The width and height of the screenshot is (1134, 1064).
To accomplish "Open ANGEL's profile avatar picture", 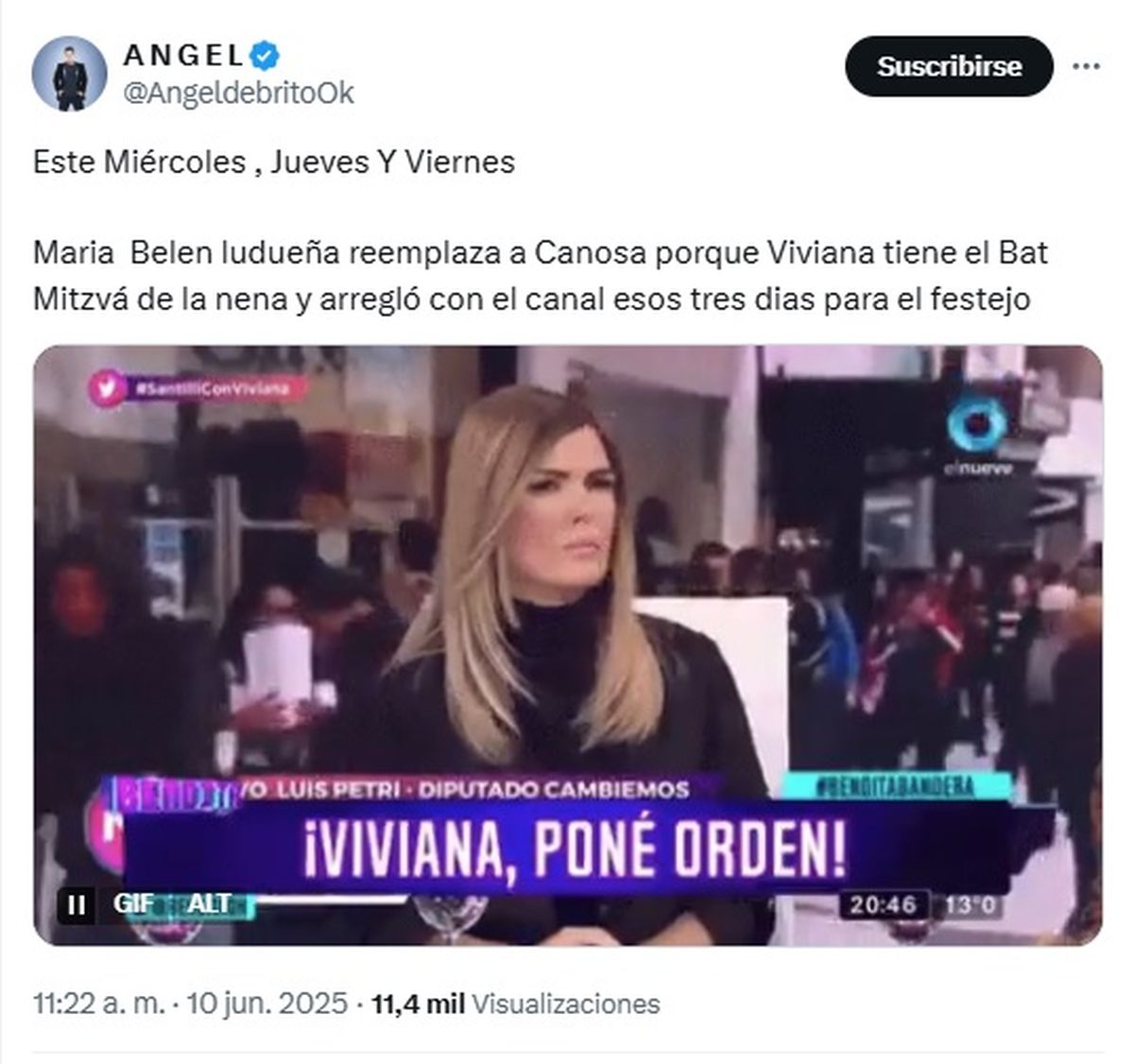I will (69, 74).
